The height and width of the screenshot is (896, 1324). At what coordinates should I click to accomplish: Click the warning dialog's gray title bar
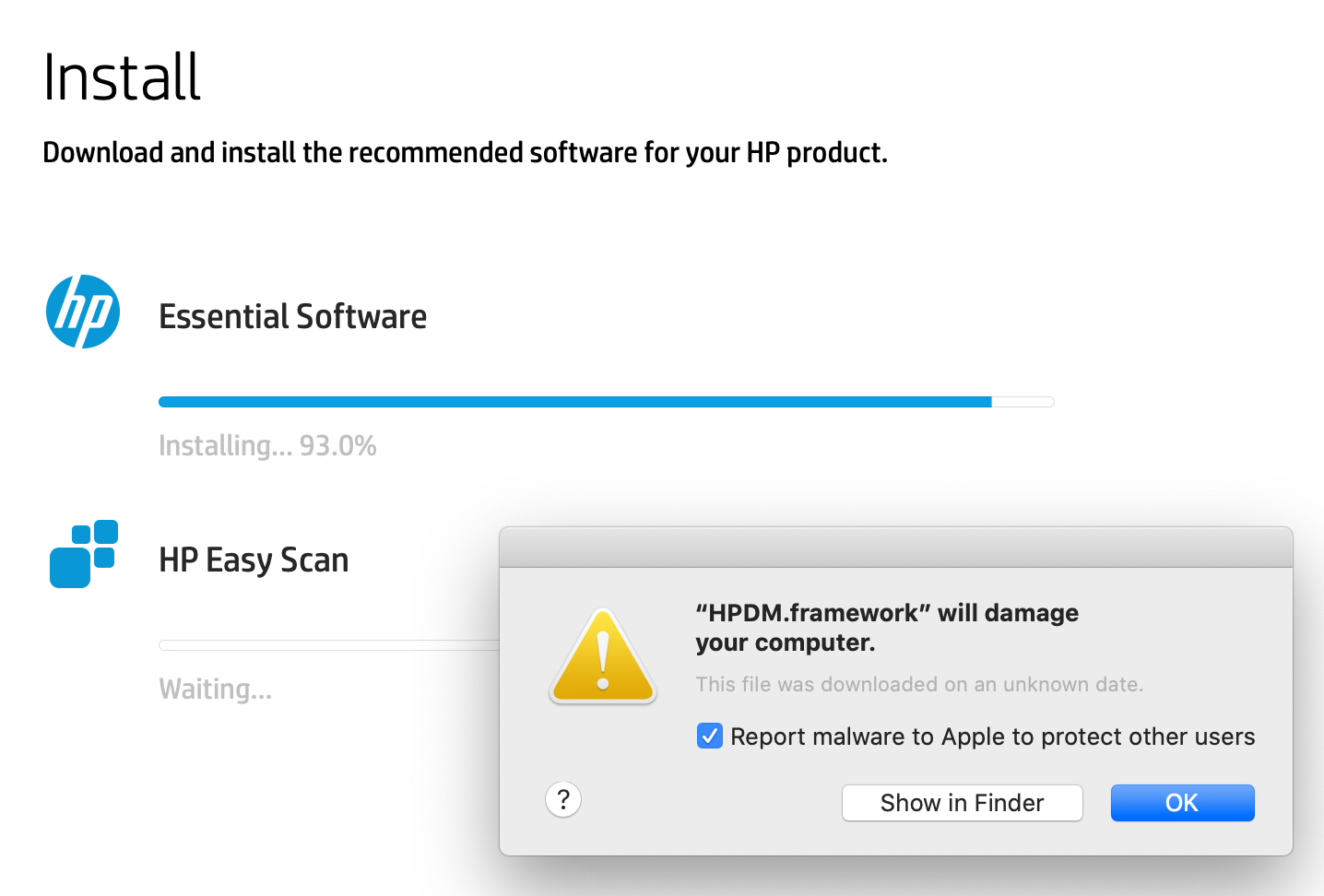pyautogui.click(x=895, y=548)
